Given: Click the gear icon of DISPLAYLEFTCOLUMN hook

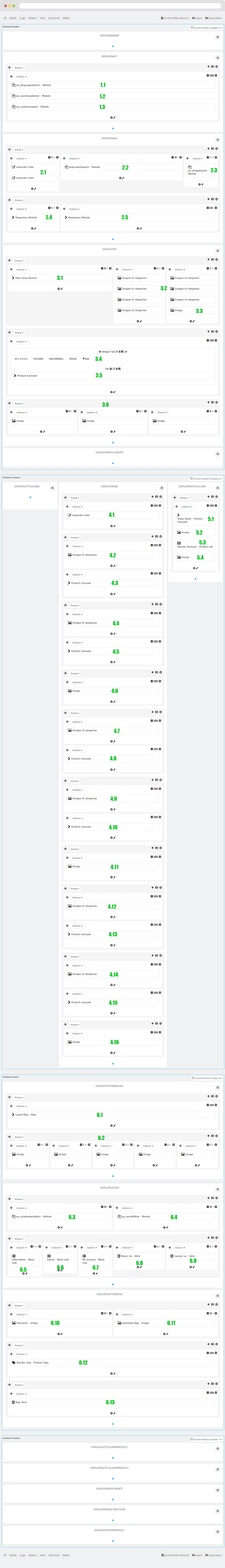Looking at the screenshot, I should (52, 488).
